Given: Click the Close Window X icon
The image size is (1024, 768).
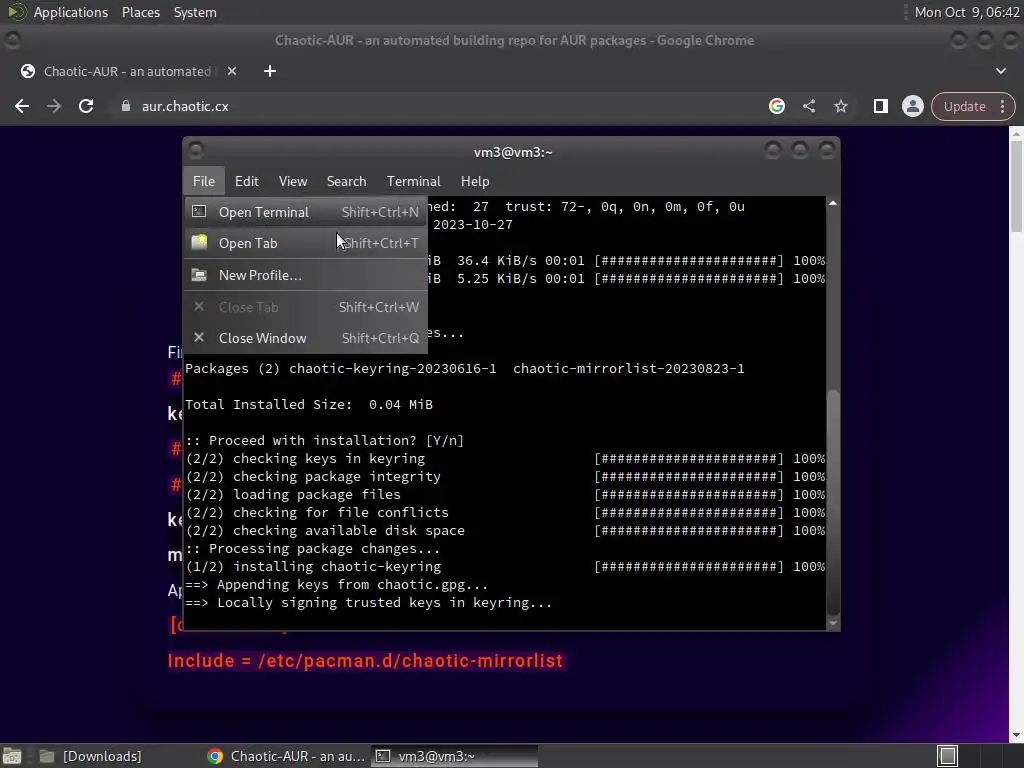Looking at the screenshot, I should click(x=199, y=337).
